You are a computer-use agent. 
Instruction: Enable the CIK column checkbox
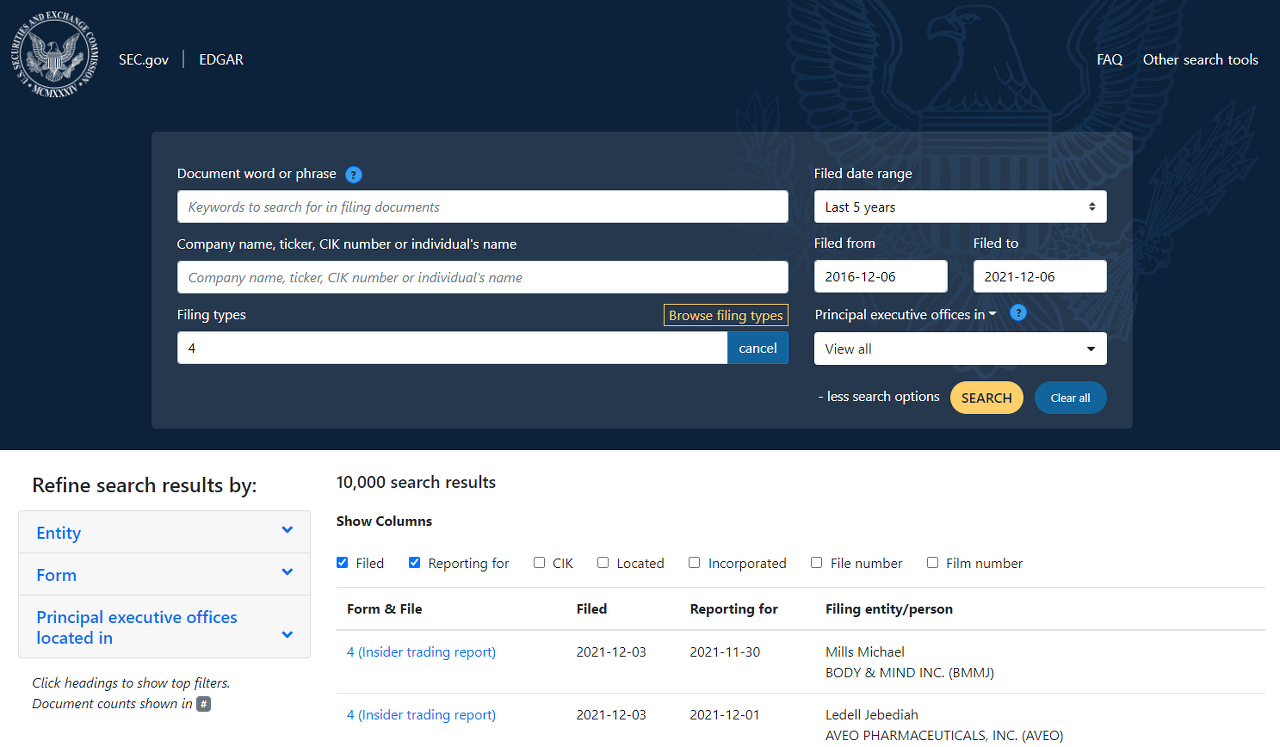click(540, 563)
